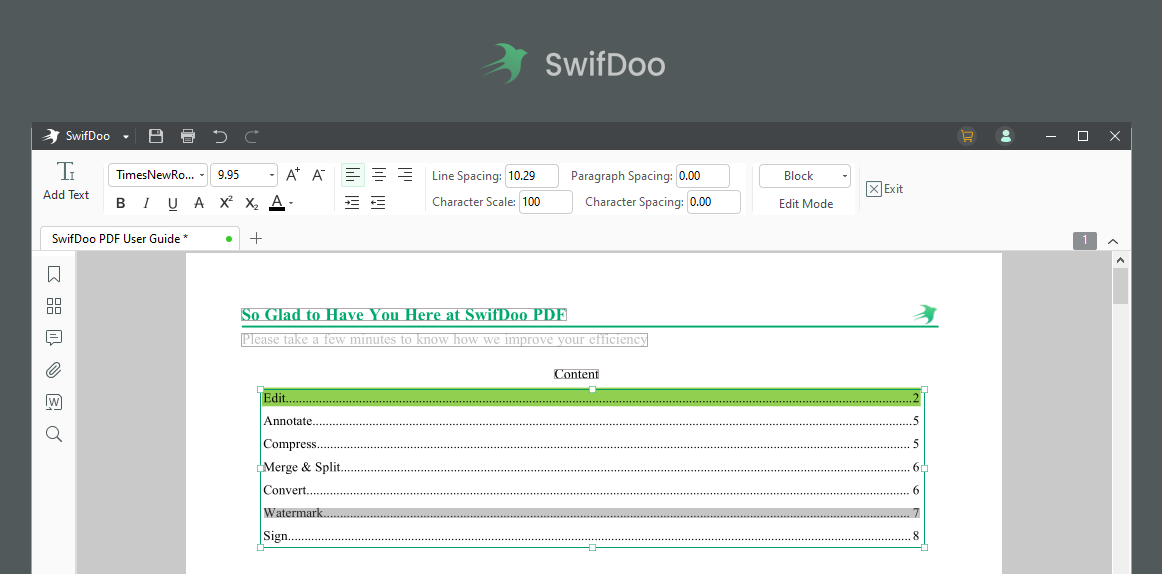Switch to SwifDoo PDF User Guide tab
This screenshot has height=574, width=1162.
(140, 238)
